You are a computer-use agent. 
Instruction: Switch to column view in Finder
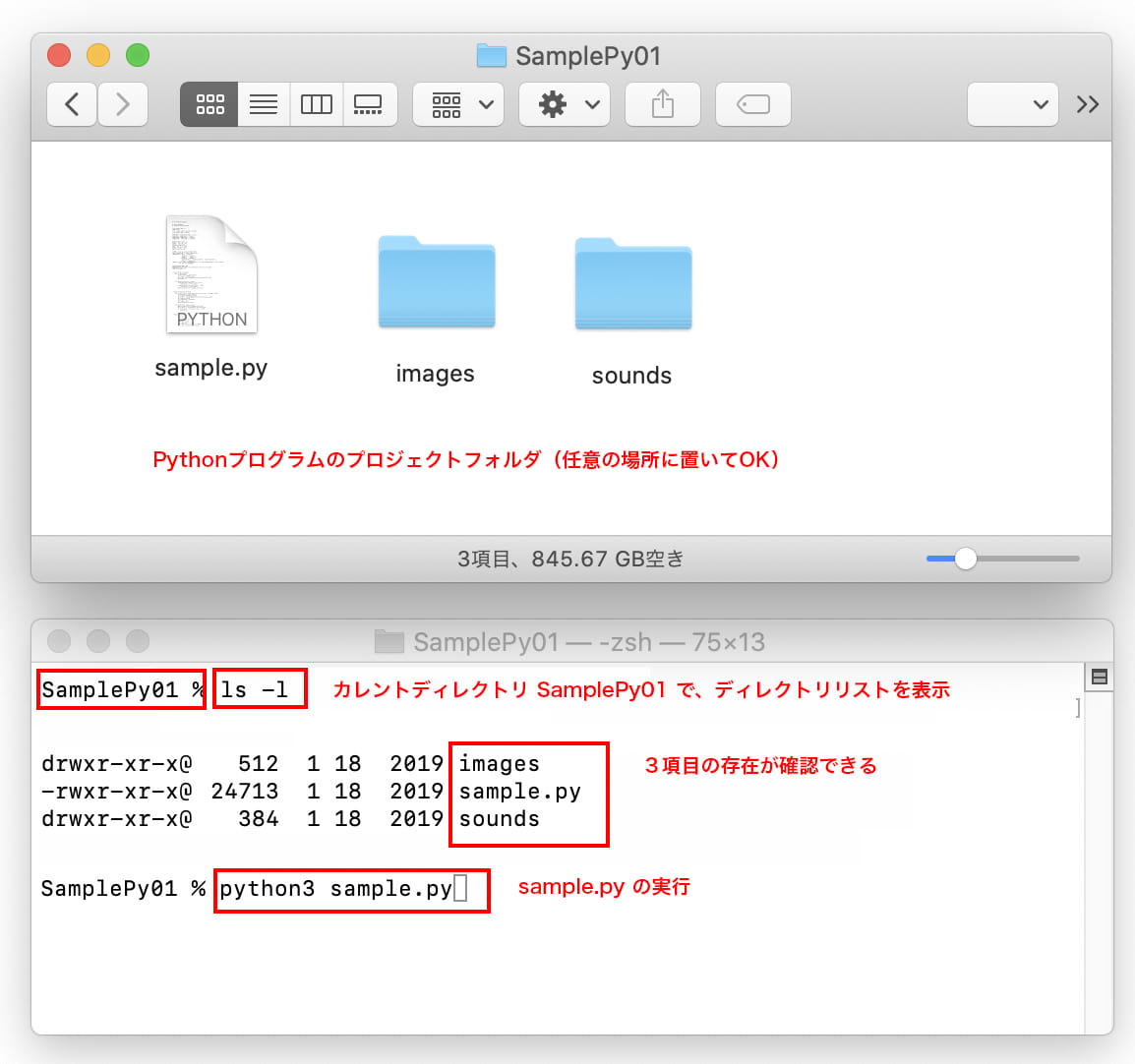(x=316, y=104)
